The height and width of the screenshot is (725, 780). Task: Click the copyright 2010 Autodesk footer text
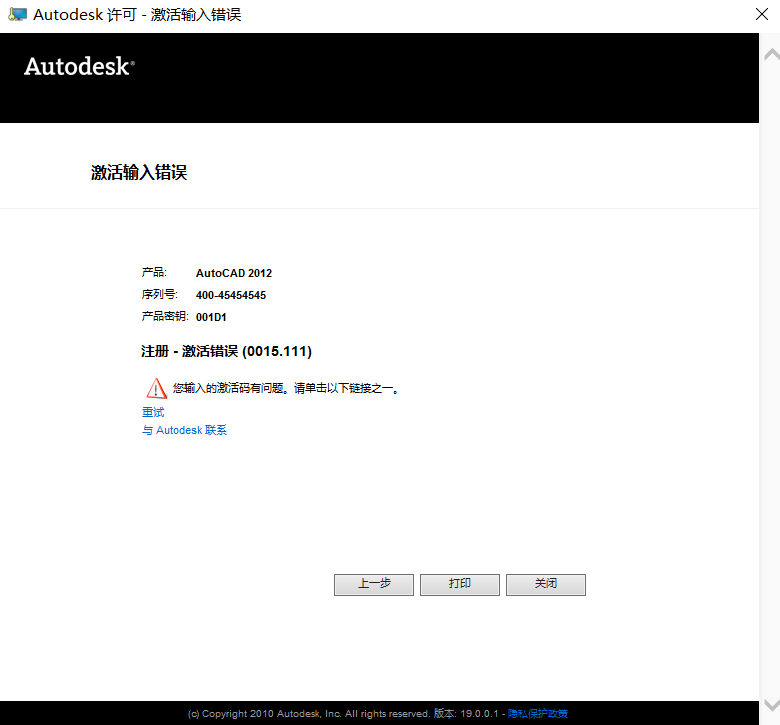tap(308, 714)
